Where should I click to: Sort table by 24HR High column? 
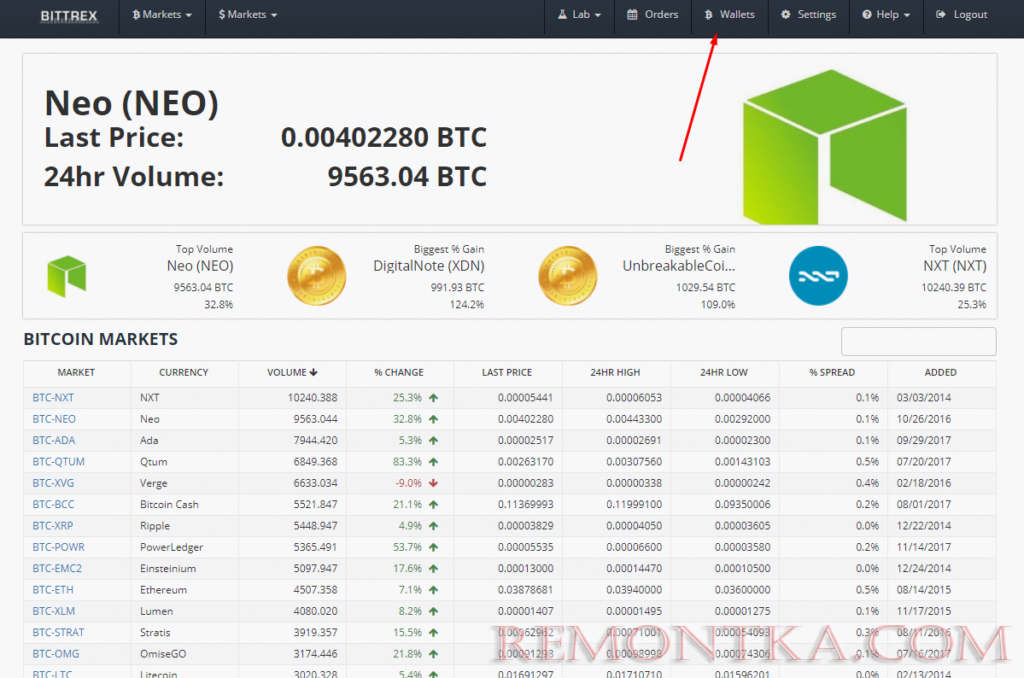[x=615, y=372]
